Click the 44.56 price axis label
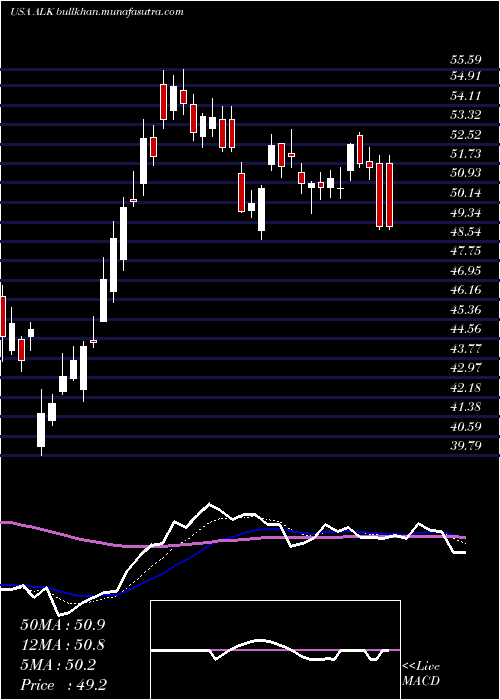 tap(464, 329)
